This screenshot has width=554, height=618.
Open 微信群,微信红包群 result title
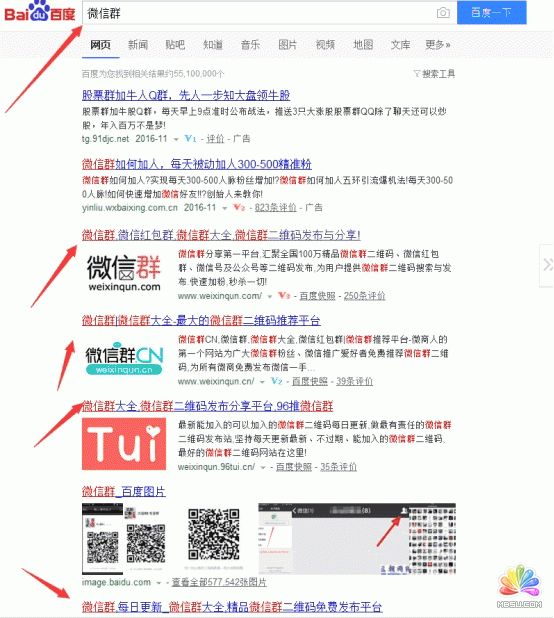pyautogui.click(x=221, y=235)
